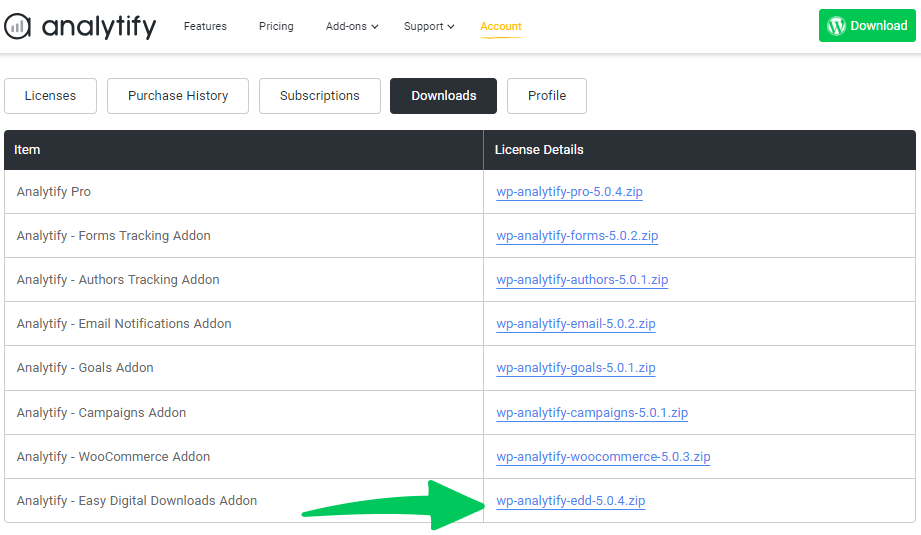Viewport: 921px width, 535px height.
Task: Expand the Support dropdown menu
Action: 429,26
